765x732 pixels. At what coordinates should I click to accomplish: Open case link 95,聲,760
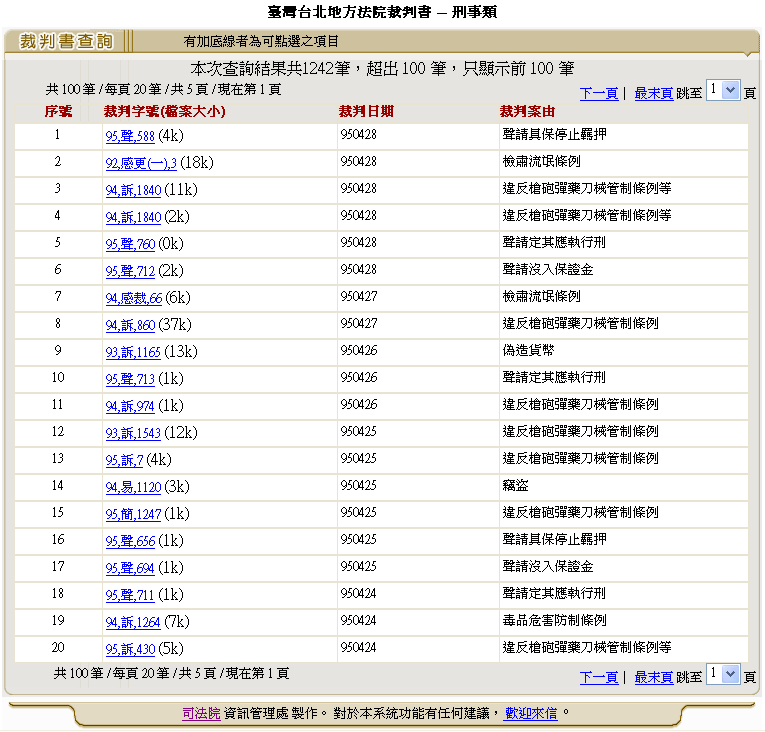130,244
